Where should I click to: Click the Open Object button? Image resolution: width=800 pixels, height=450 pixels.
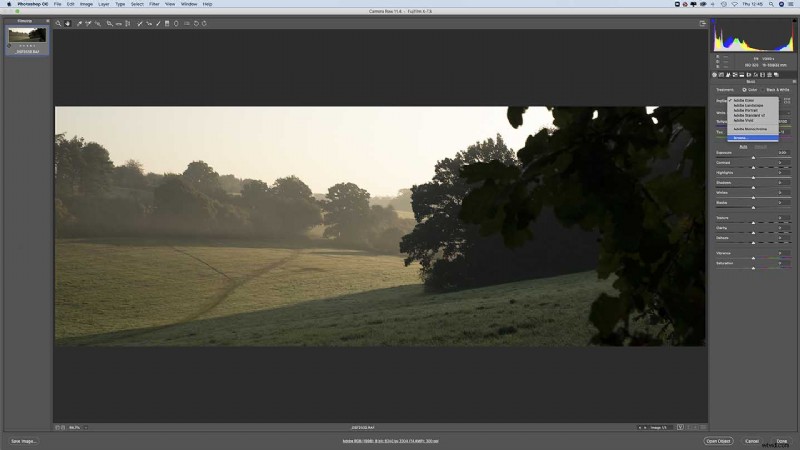coord(718,441)
